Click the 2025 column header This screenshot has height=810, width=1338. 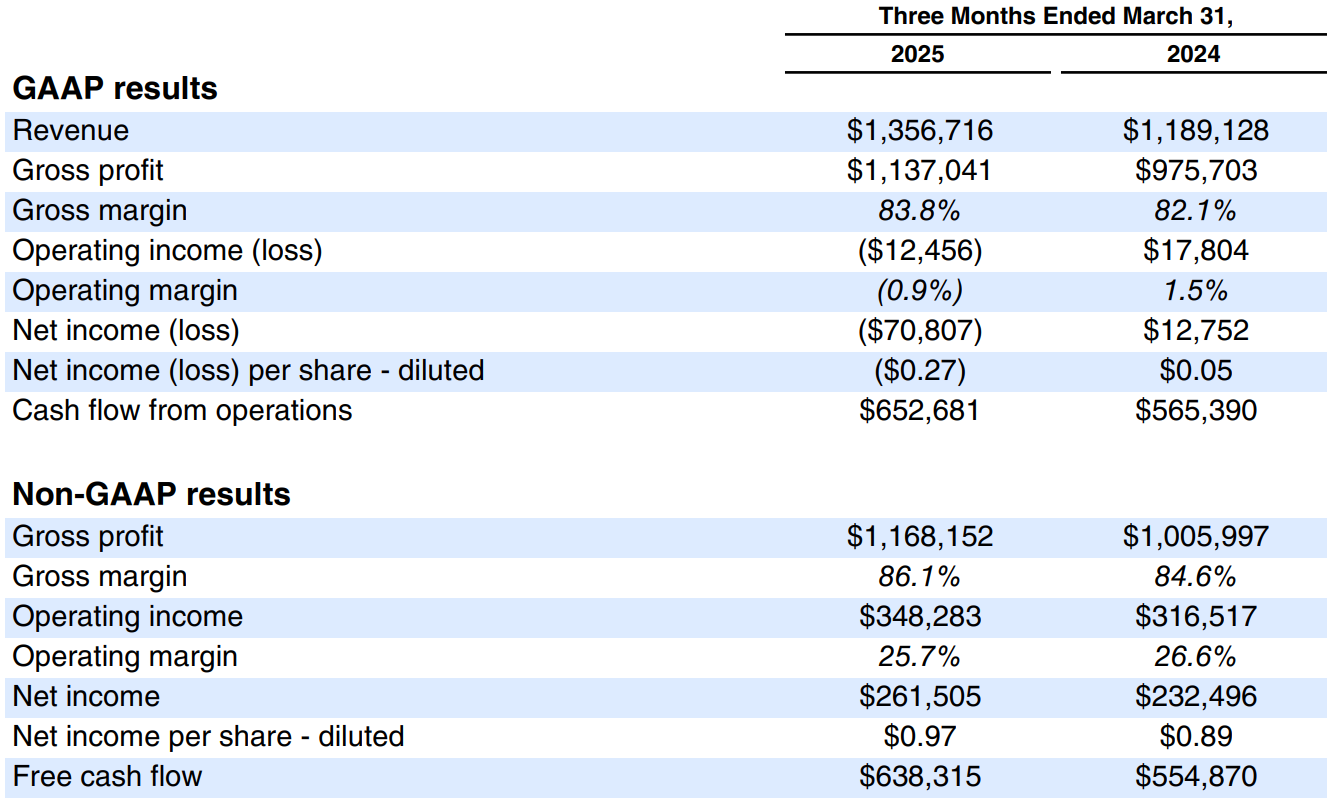point(917,54)
